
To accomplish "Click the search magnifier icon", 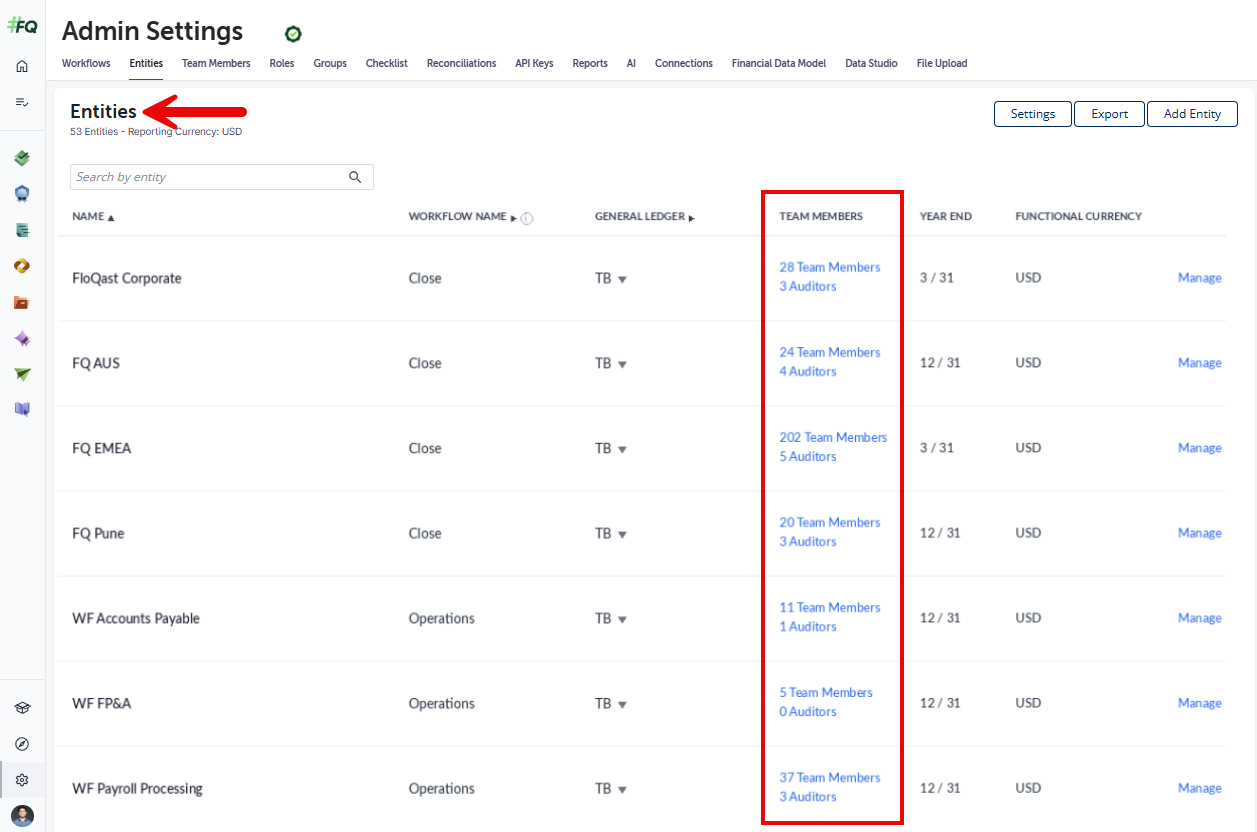I will (355, 177).
